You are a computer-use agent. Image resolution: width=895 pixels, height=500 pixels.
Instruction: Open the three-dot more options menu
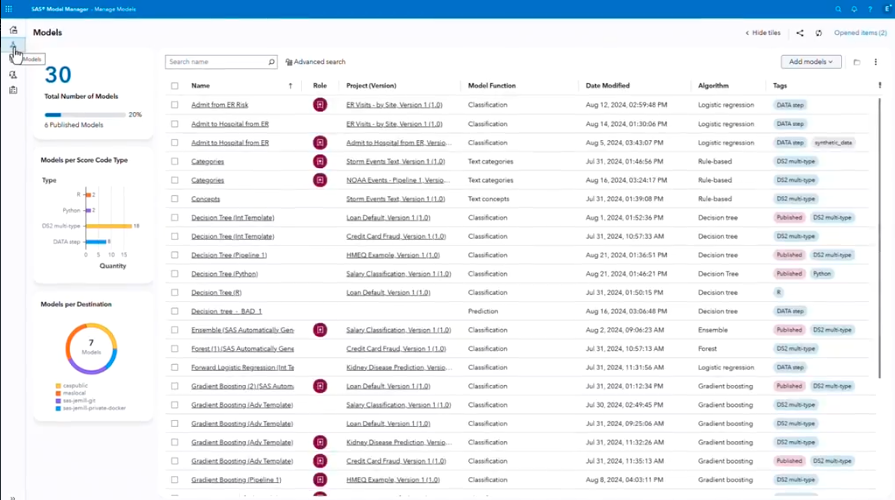pos(875,62)
